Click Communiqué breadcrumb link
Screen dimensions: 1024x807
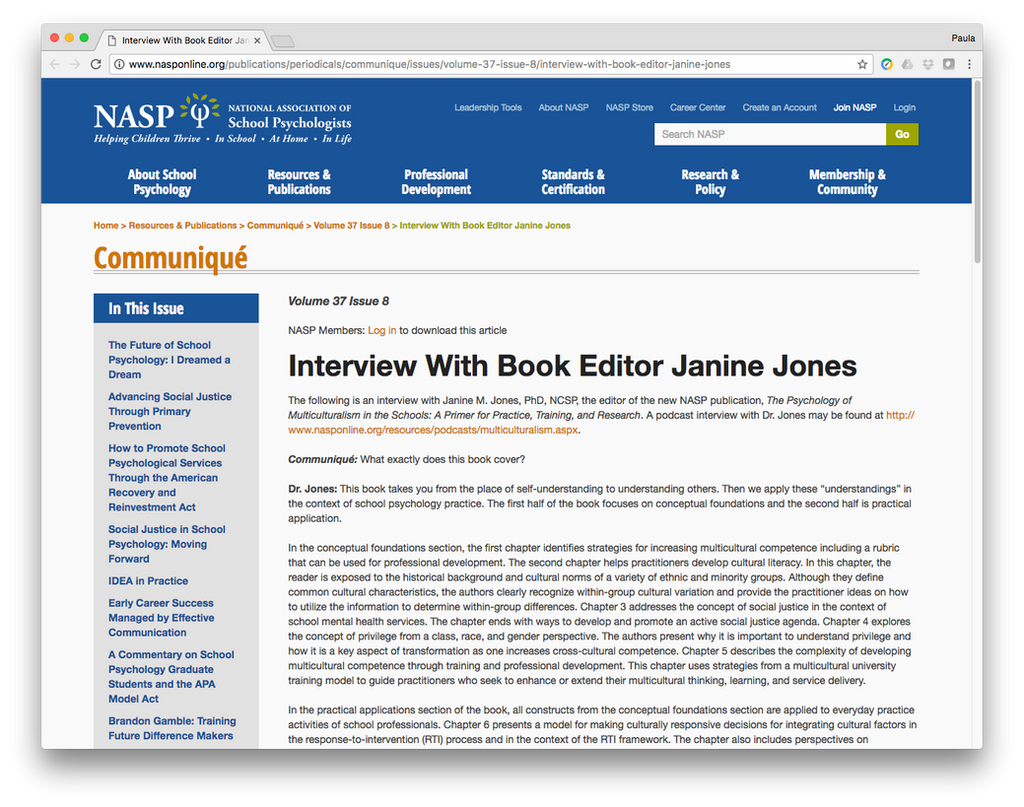(x=275, y=225)
